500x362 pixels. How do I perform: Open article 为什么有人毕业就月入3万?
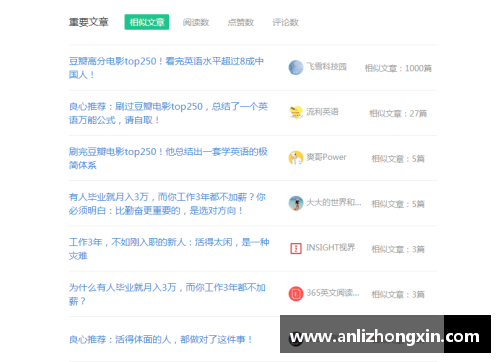[167, 294]
